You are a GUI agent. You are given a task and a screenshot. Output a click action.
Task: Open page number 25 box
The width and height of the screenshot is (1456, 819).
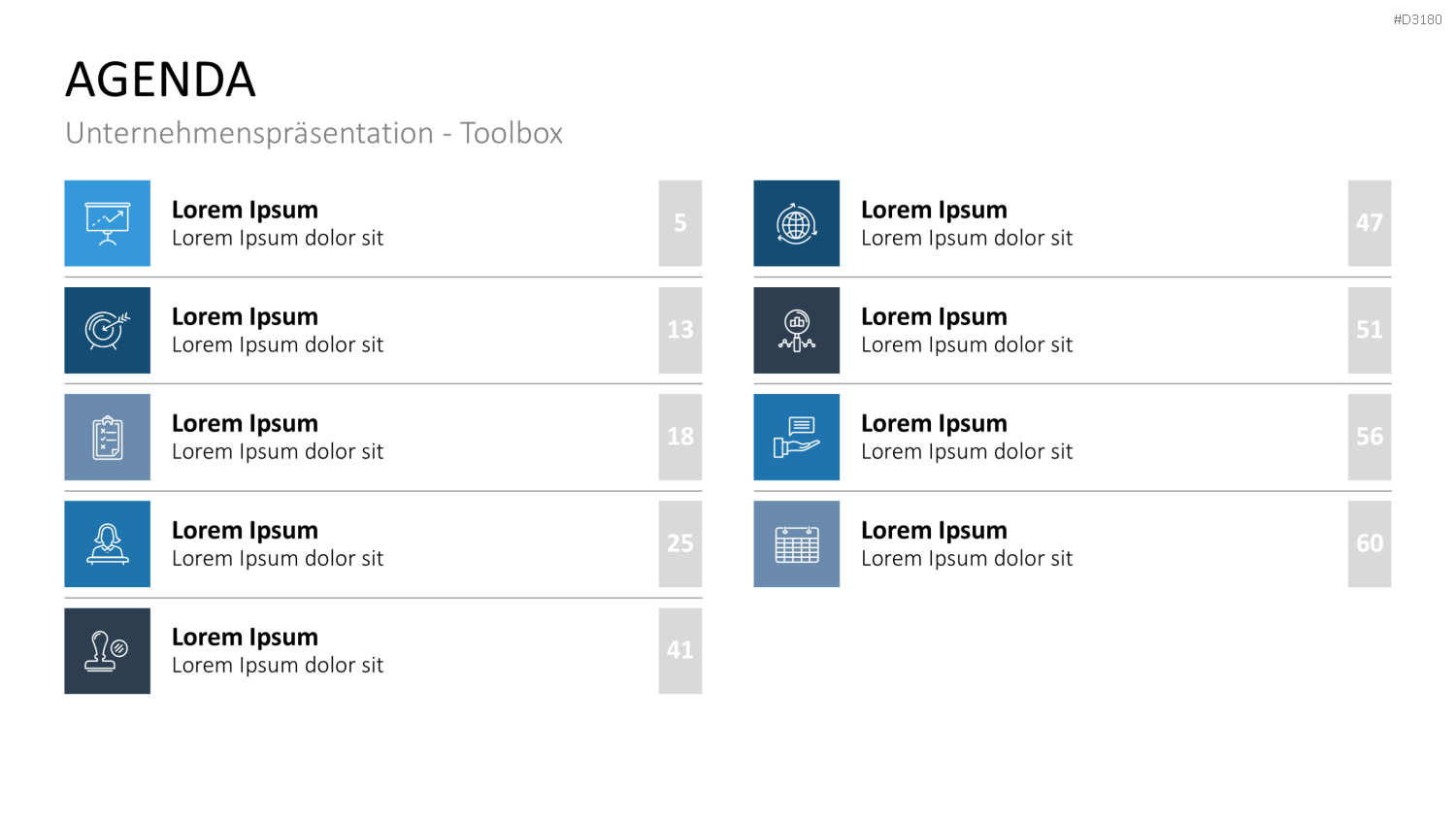pos(680,543)
